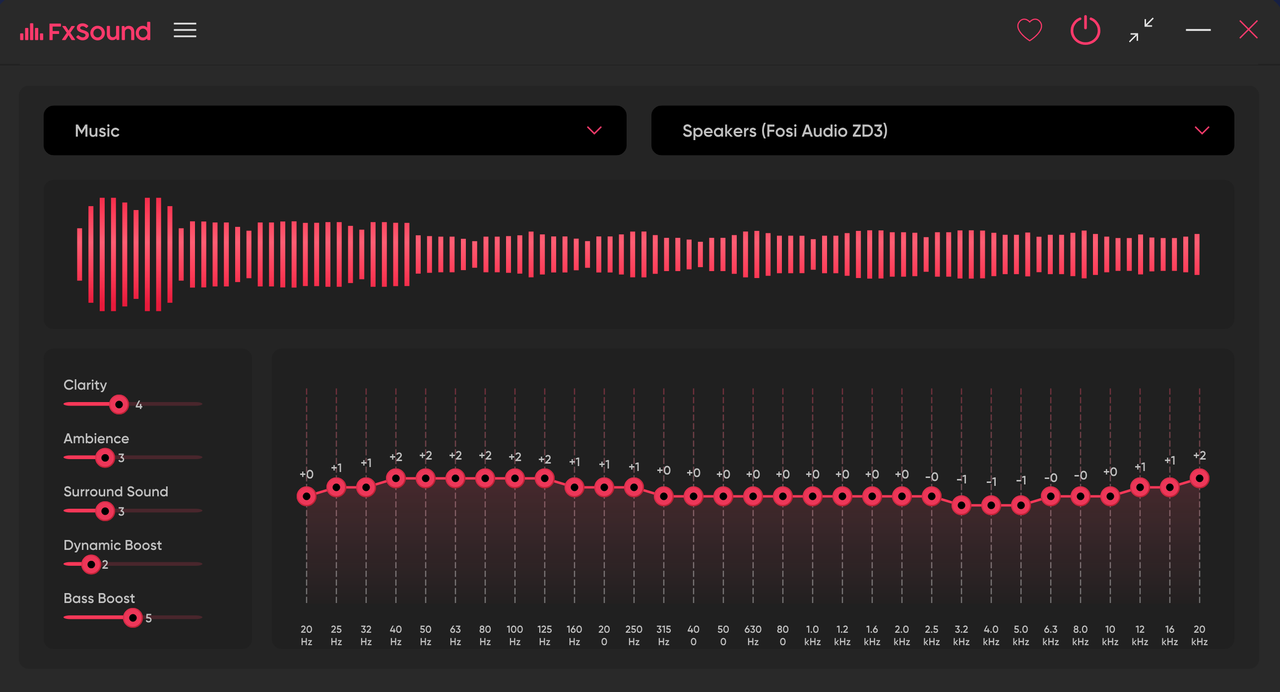Viewport: 1280px width, 692px height.
Task: Select the 12 kHz EQ band knob
Action: tap(1140, 487)
